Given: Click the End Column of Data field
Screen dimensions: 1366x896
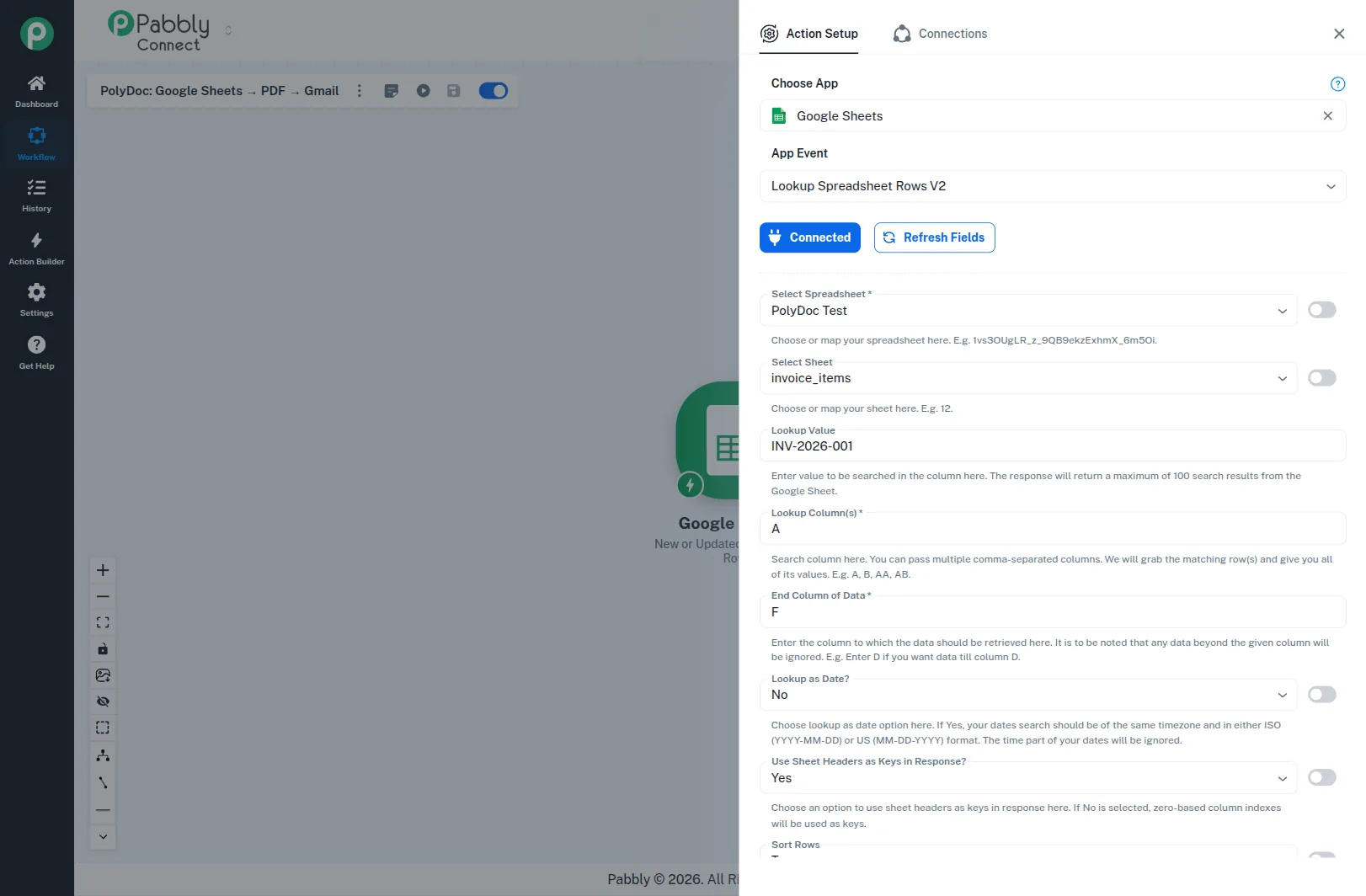Looking at the screenshot, I should tap(1053, 612).
